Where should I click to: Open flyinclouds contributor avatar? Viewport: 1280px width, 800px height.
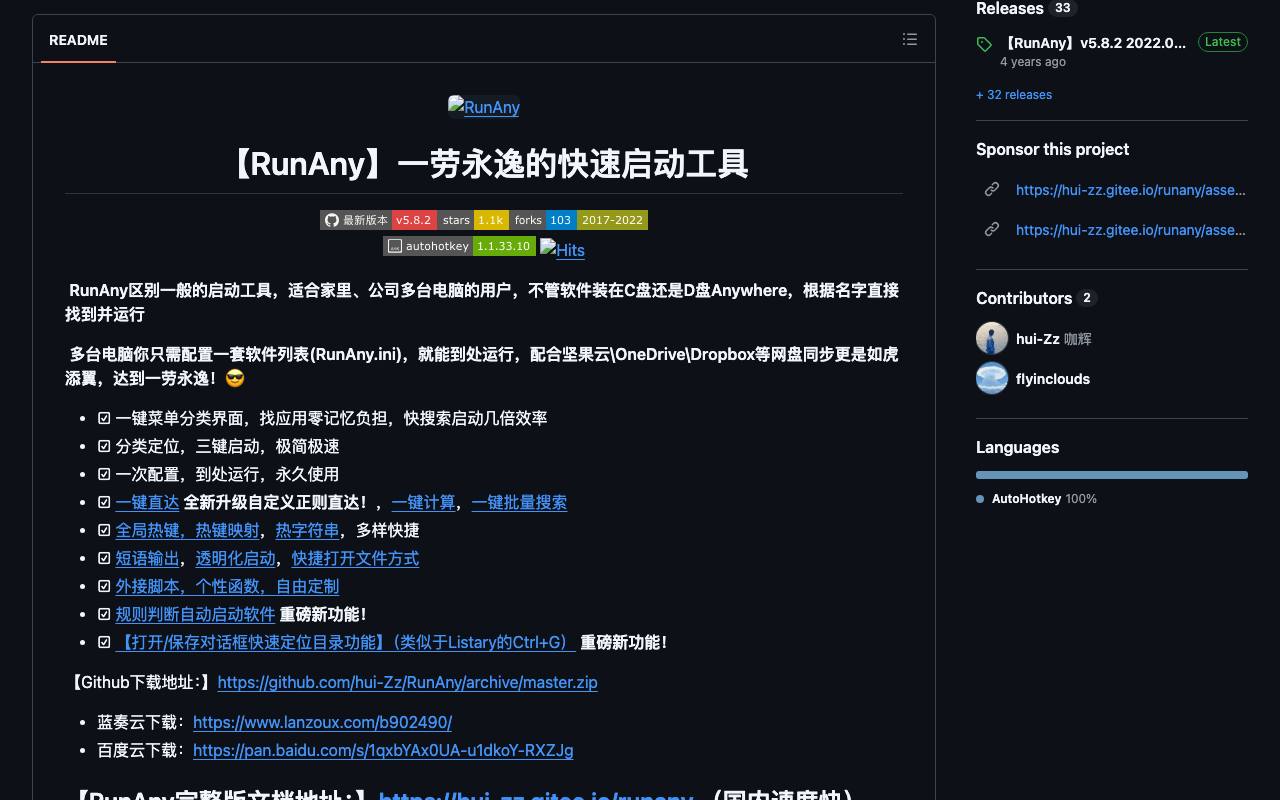tap(992, 378)
